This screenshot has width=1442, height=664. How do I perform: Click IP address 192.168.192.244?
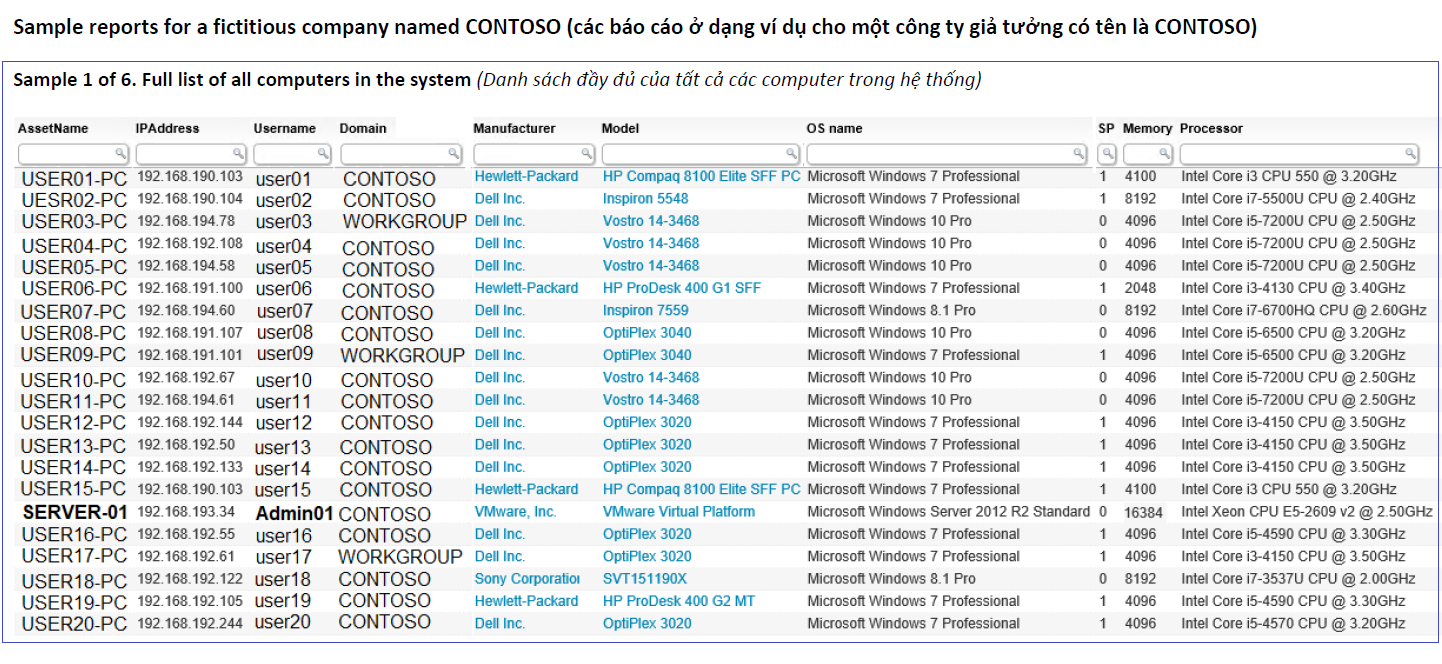(x=190, y=623)
